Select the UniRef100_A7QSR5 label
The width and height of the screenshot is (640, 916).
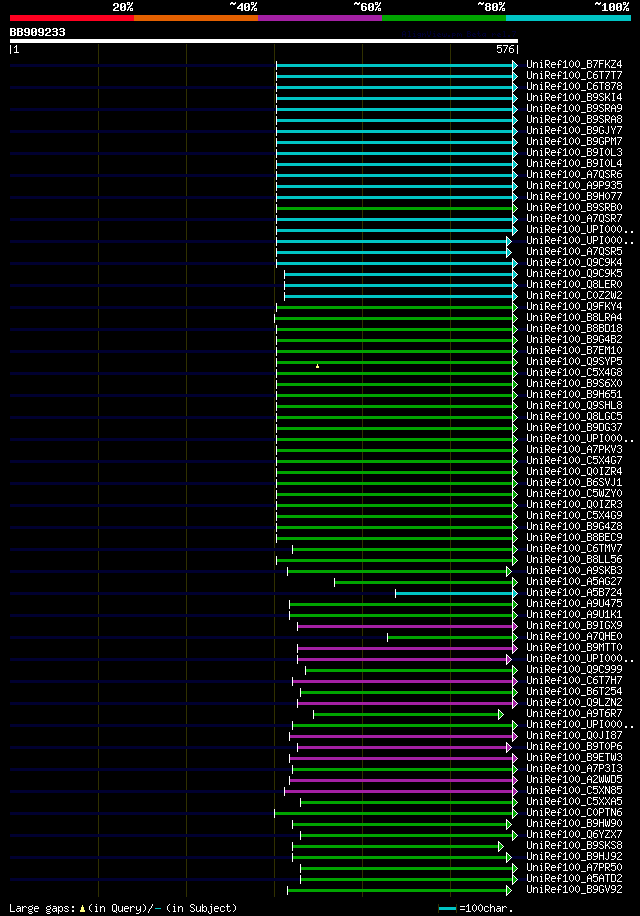pyautogui.click(x=574, y=251)
